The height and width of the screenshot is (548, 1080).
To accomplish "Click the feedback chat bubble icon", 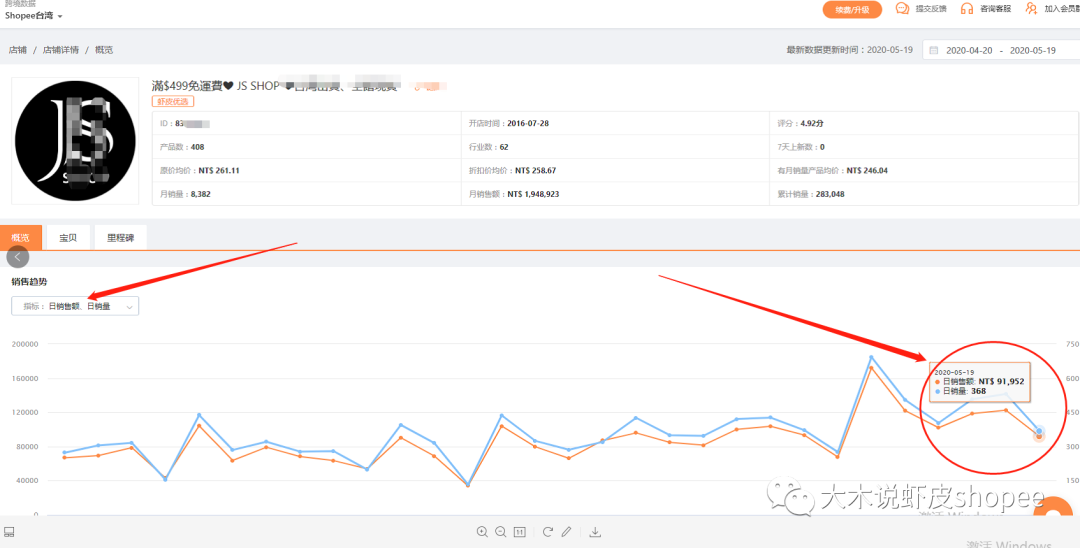I will [902, 8].
